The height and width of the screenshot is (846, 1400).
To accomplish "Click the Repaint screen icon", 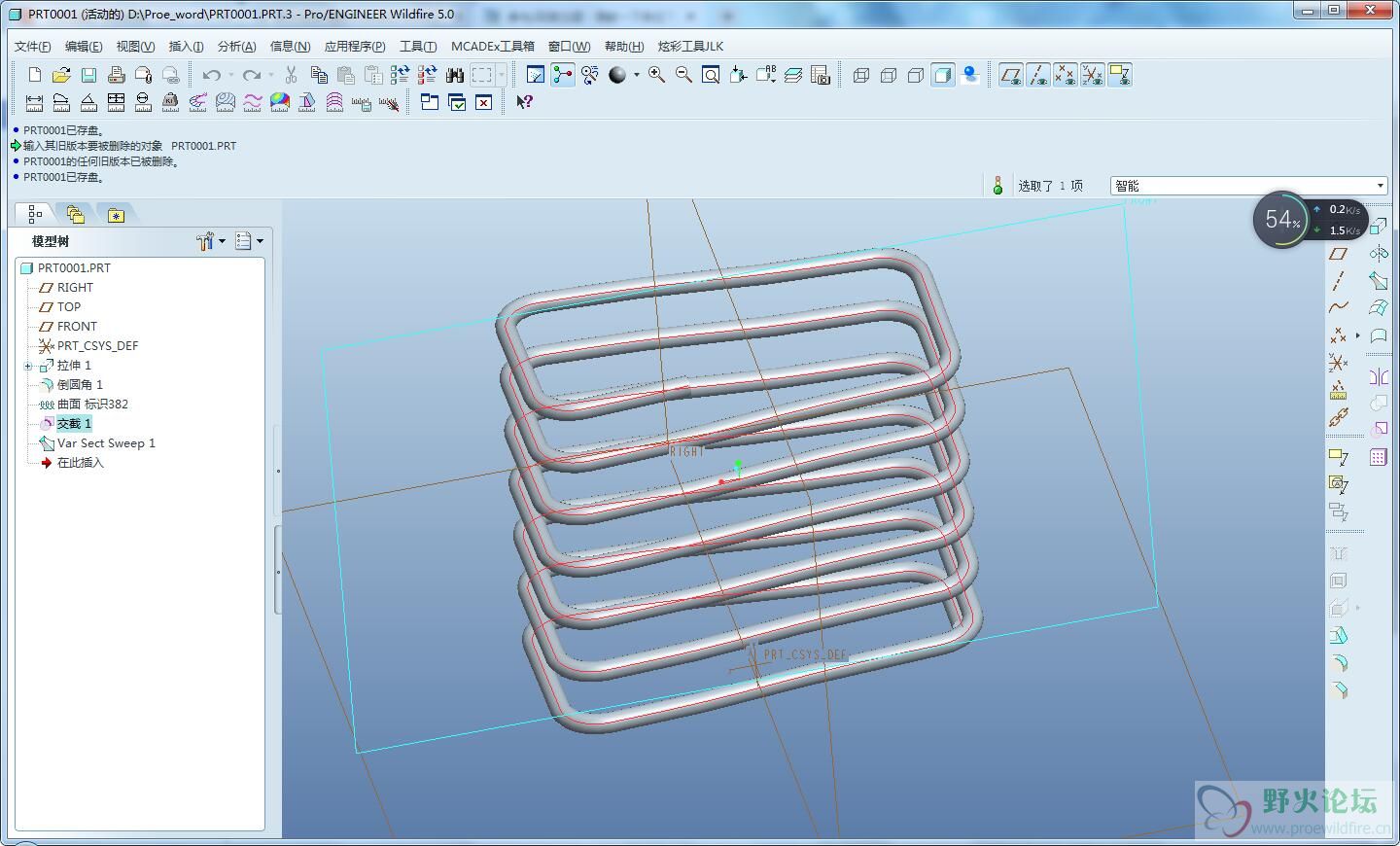I will 535,75.
